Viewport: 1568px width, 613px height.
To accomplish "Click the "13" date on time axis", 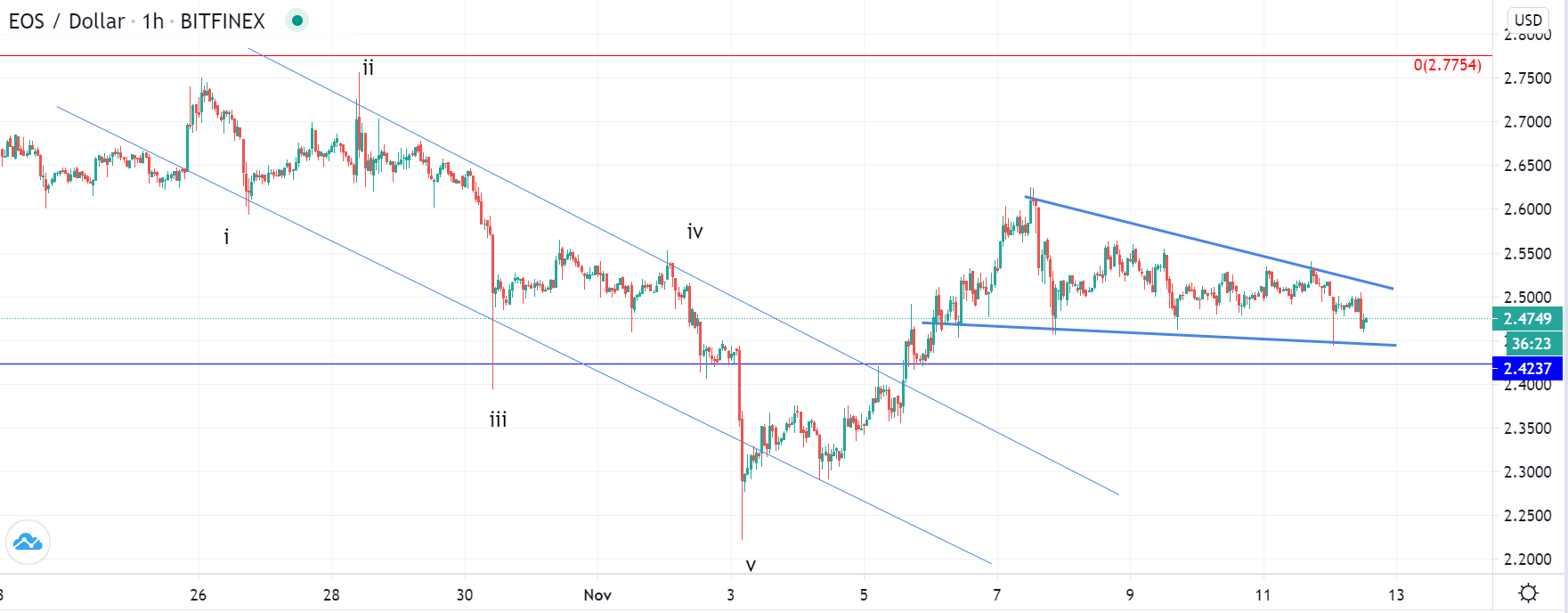I will 1395,595.
